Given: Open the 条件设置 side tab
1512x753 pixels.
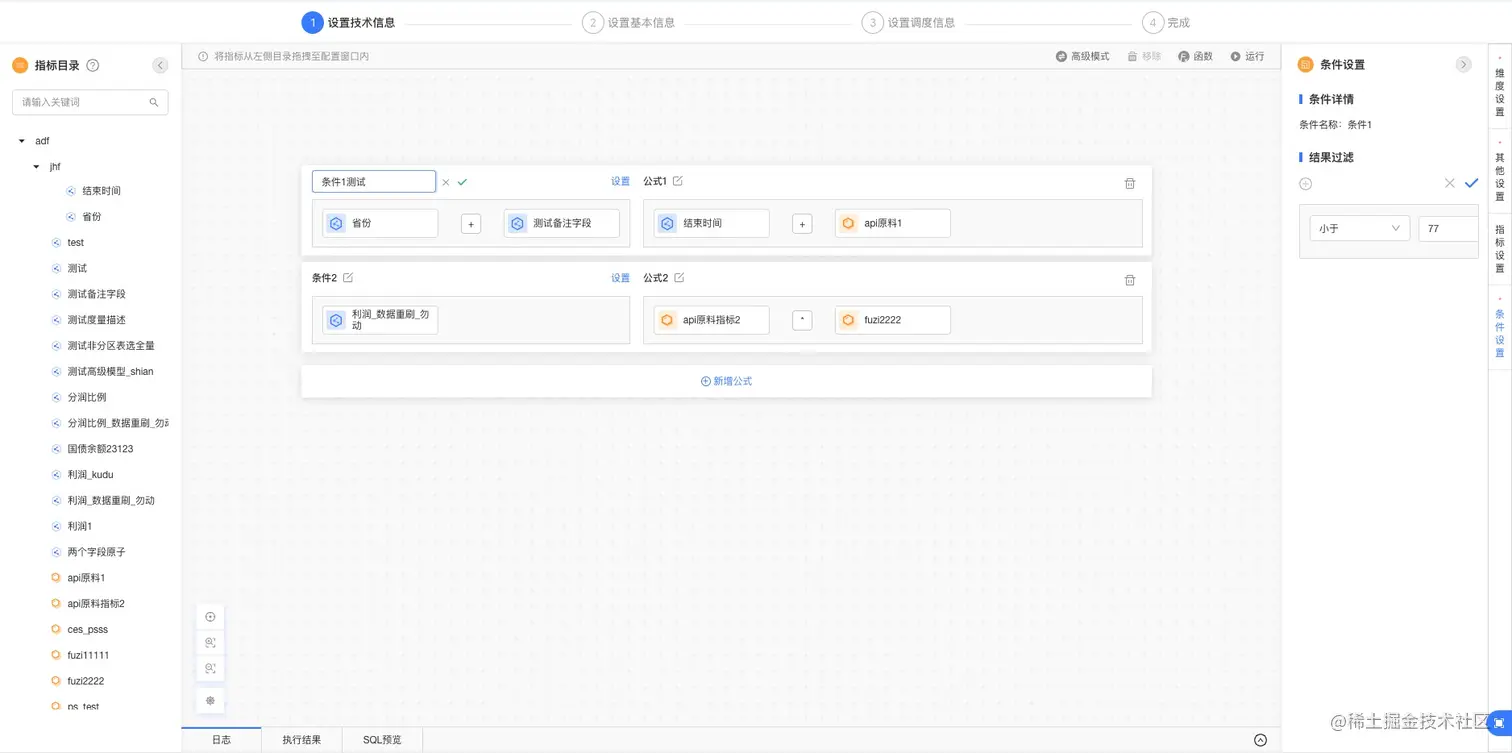Looking at the screenshot, I should pos(1499,328).
